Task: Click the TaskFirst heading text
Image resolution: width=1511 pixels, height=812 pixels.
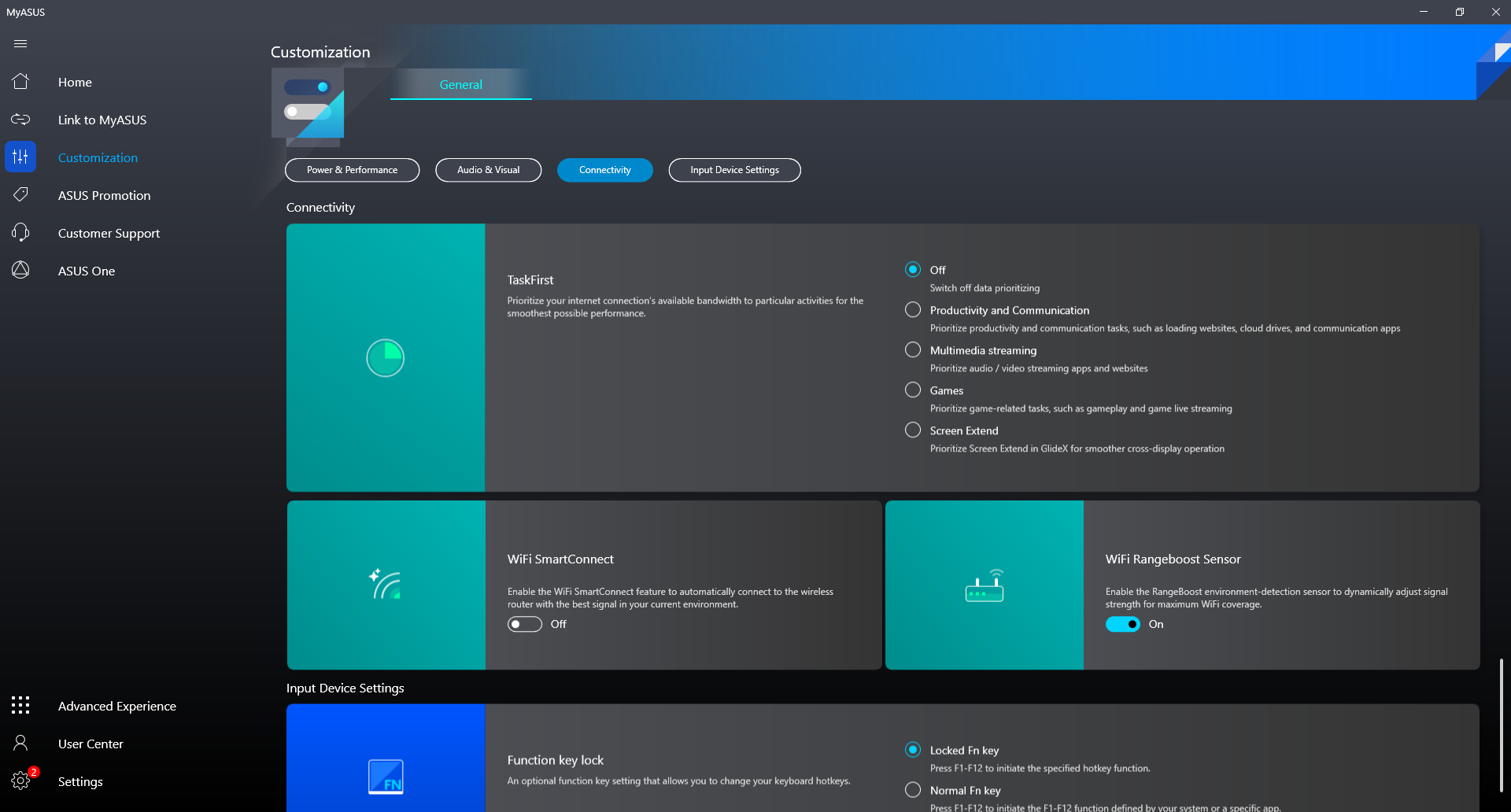Action: pyautogui.click(x=530, y=280)
